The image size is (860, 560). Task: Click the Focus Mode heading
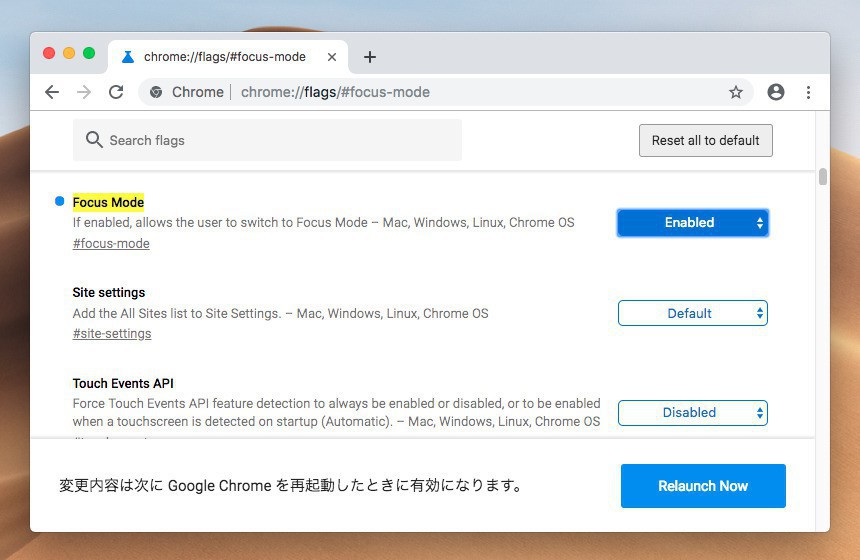[x=108, y=202]
